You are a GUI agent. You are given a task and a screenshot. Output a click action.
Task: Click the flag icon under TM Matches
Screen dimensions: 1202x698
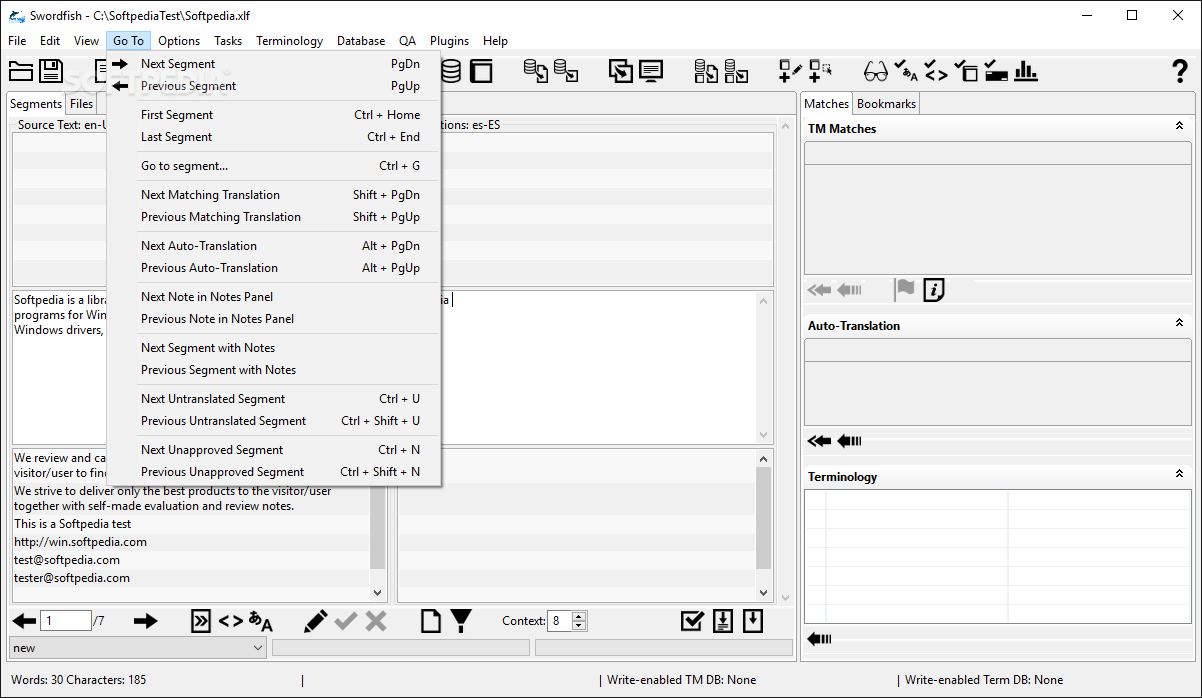point(905,290)
